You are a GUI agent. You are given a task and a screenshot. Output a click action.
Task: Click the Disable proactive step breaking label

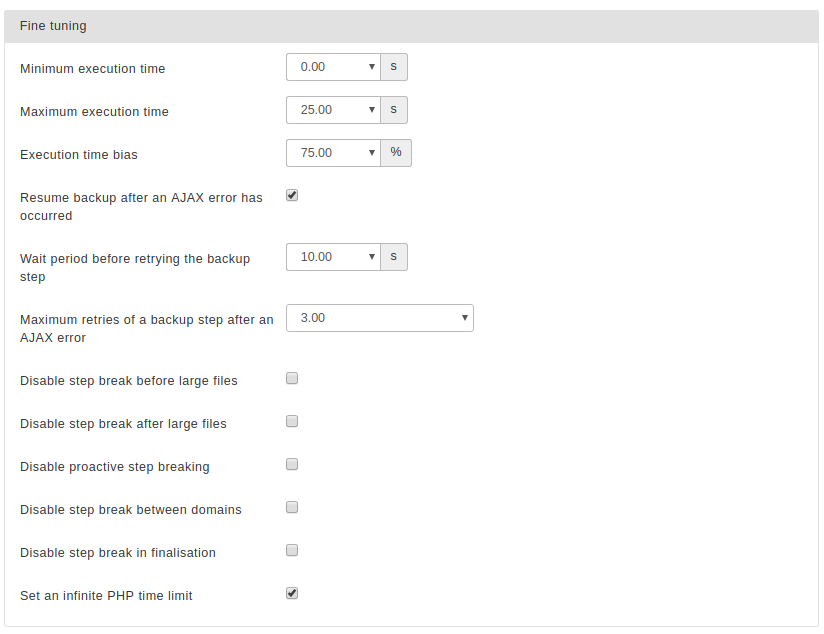click(115, 467)
